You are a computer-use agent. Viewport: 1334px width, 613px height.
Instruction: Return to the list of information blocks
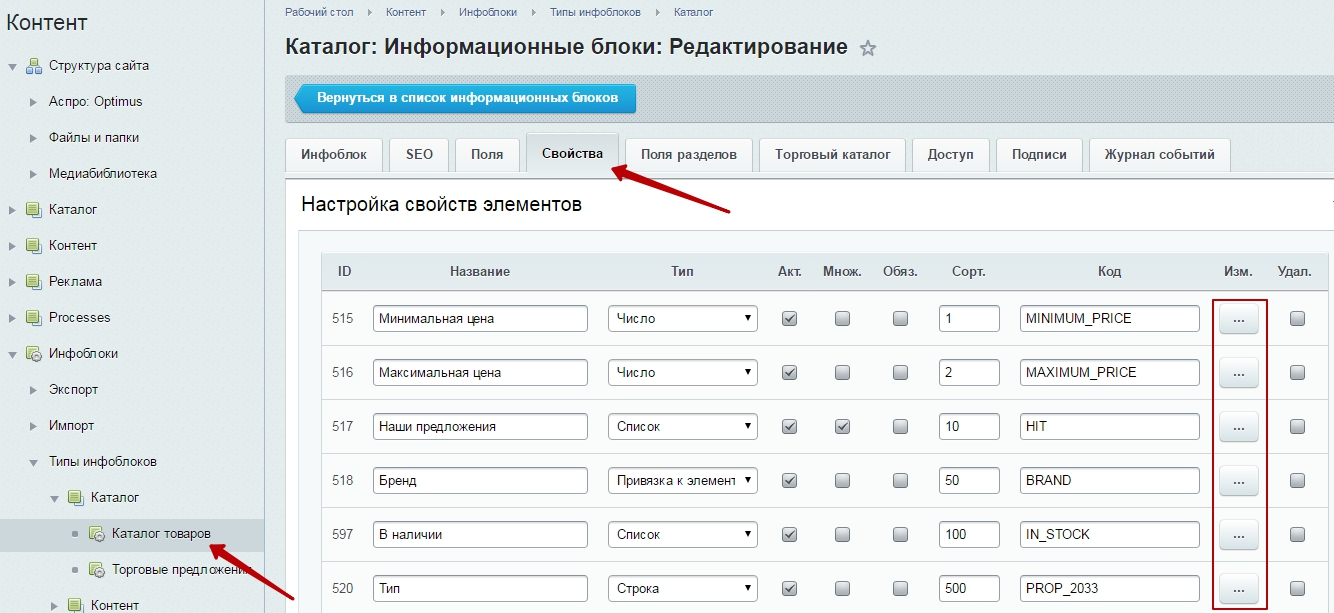[466, 99]
